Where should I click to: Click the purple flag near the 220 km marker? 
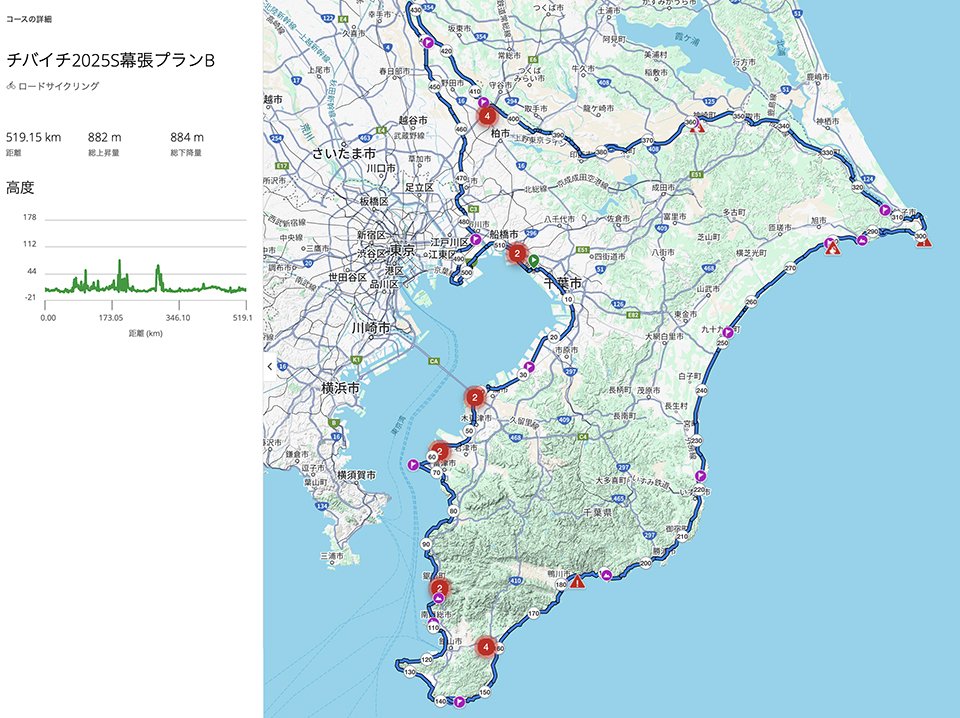coord(700,476)
